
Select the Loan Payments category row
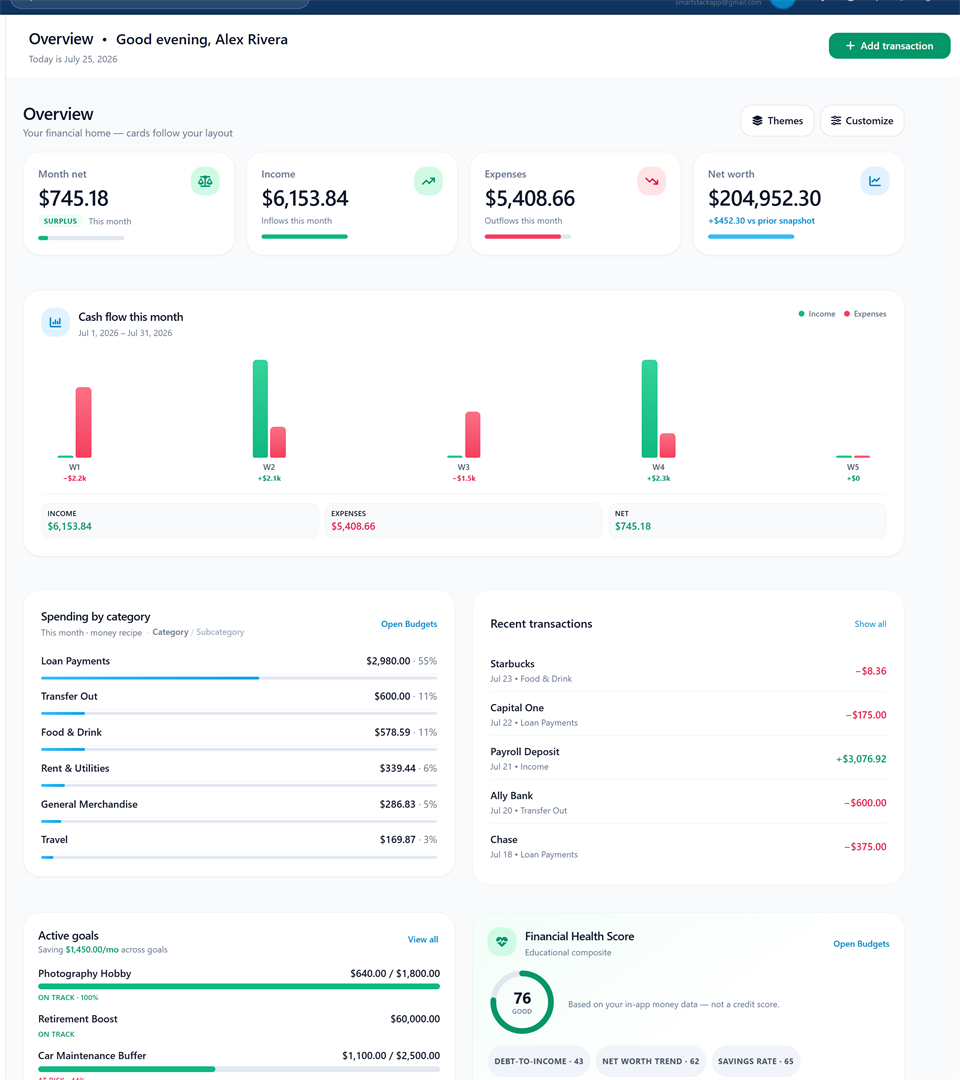pos(239,667)
